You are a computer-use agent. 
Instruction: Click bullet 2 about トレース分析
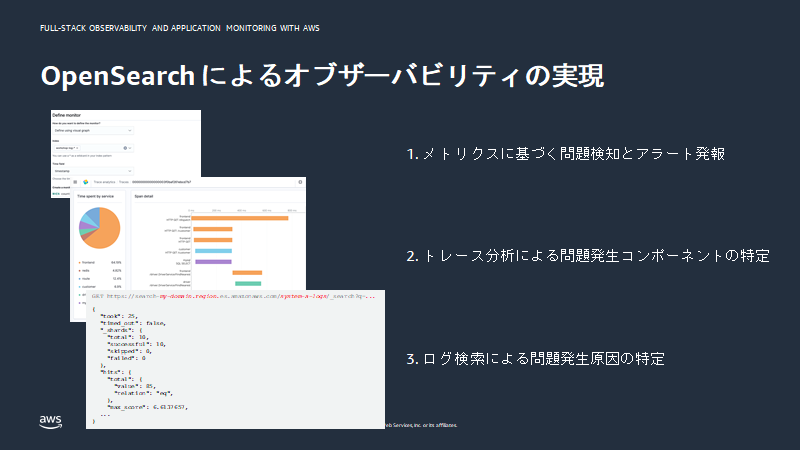click(588, 256)
